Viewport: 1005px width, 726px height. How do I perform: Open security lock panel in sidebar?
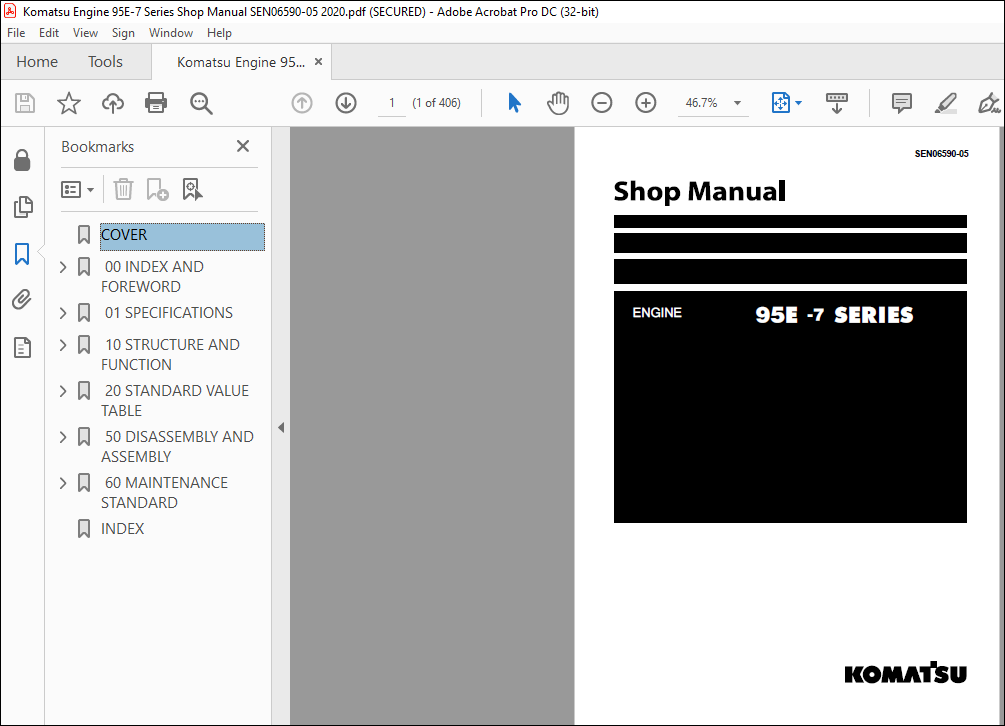[22, 160]
